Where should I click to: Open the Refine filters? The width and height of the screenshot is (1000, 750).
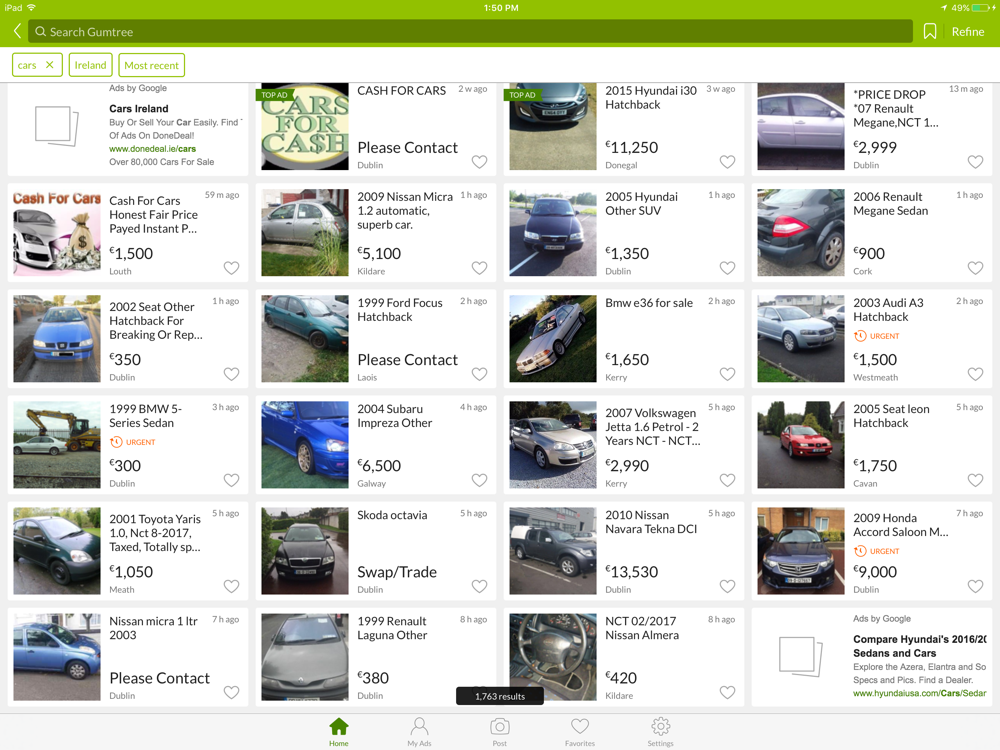967,31
